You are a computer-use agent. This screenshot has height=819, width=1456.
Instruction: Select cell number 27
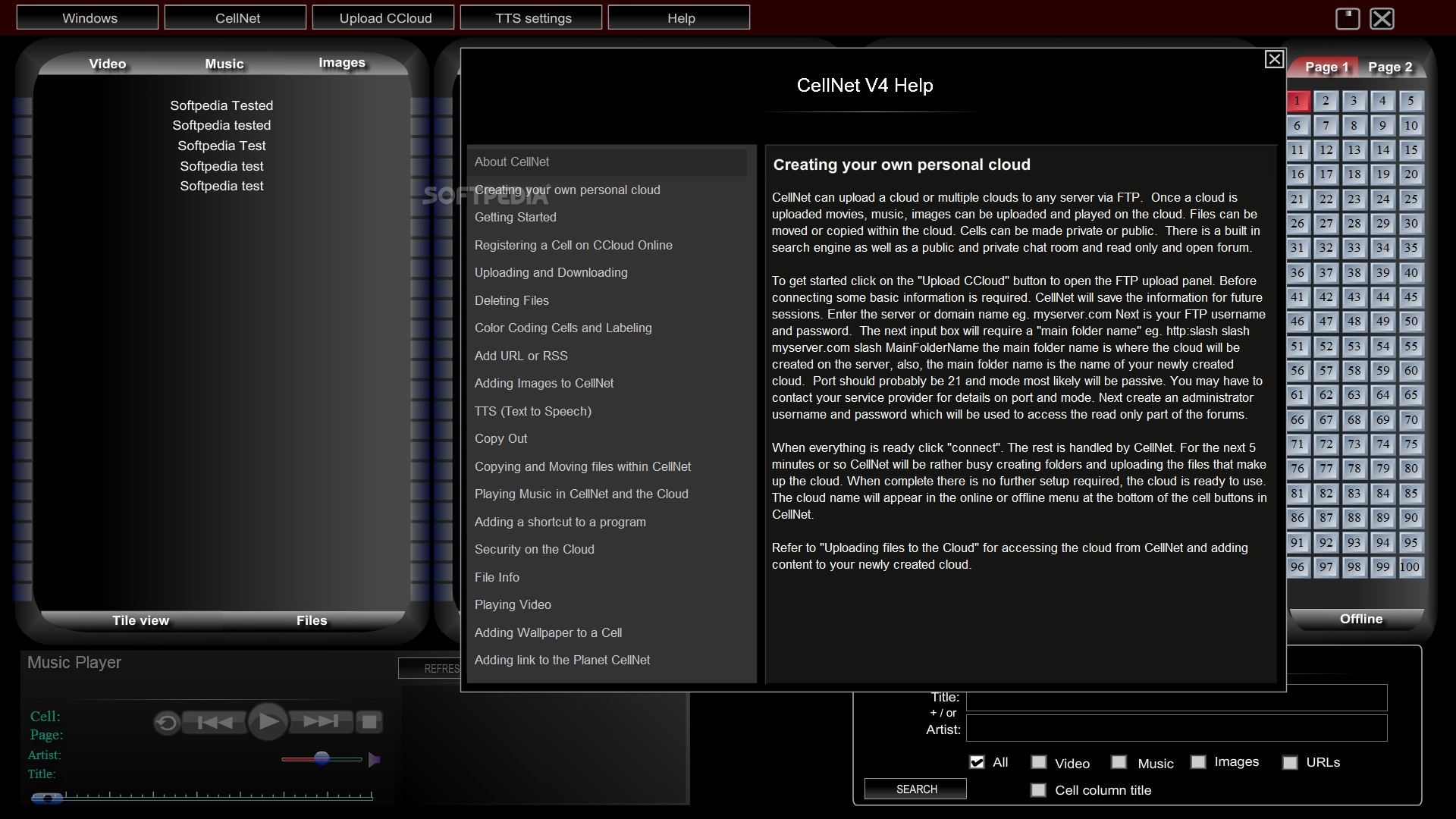tap(1326, 224)
